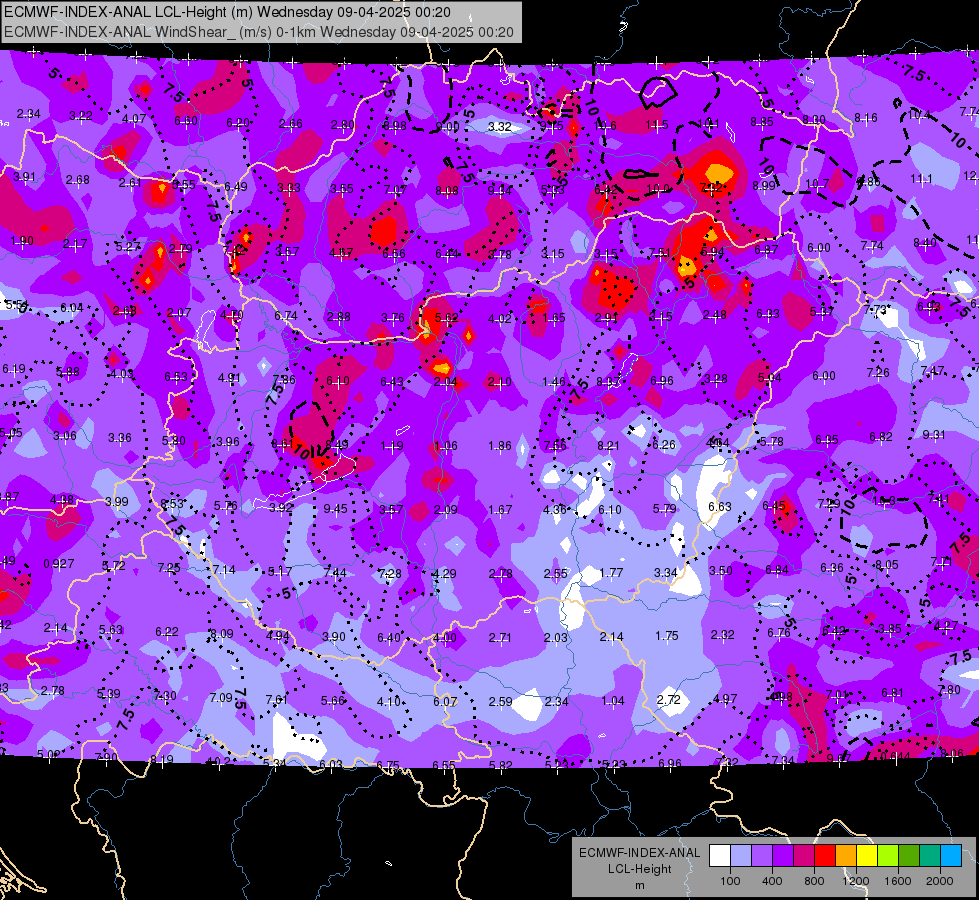Click the grid value 8.09
This screenshot has width=979, height=900.
click(x=222, y=633)
